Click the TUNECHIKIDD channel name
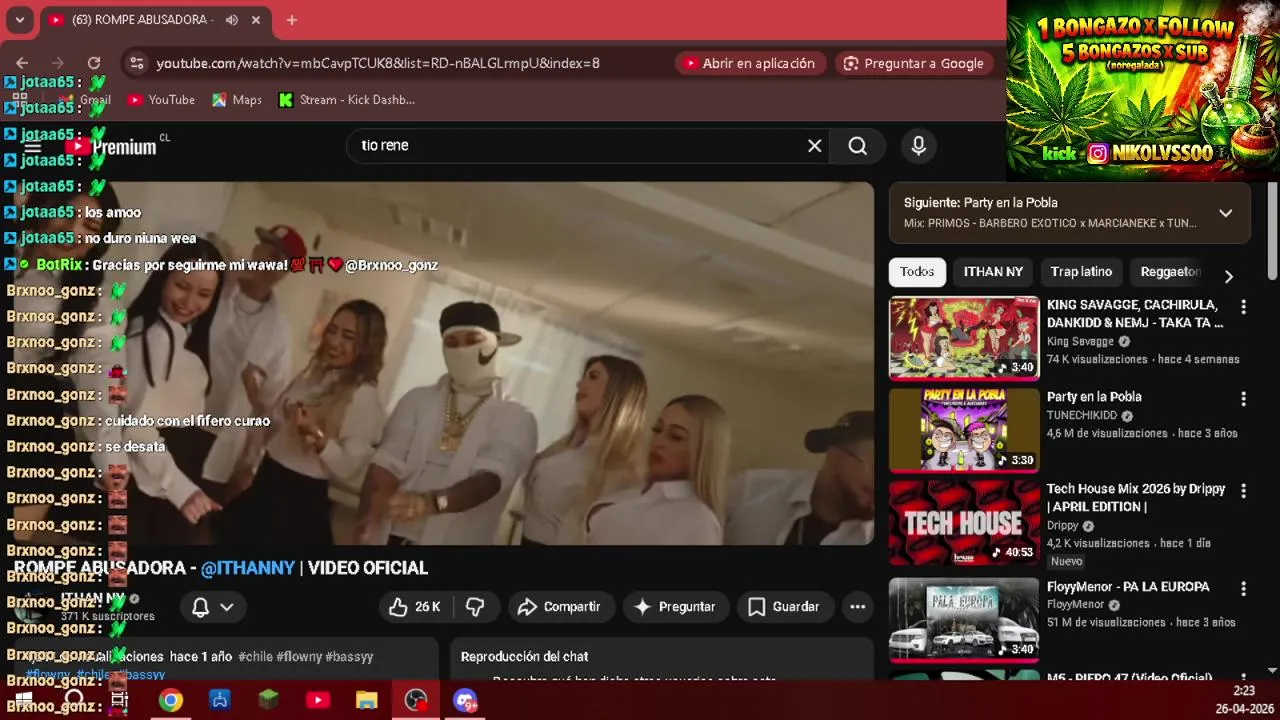Viewport: 1280px width, 720px height. coord(1082,416)
